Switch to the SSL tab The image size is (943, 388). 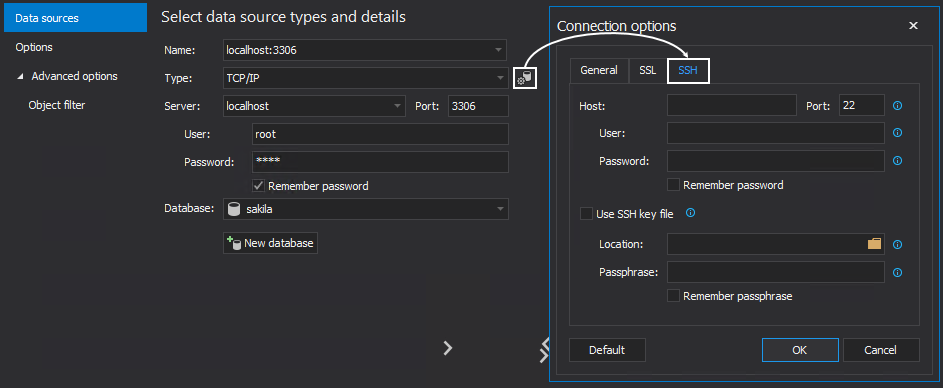[x=648, y=70]
